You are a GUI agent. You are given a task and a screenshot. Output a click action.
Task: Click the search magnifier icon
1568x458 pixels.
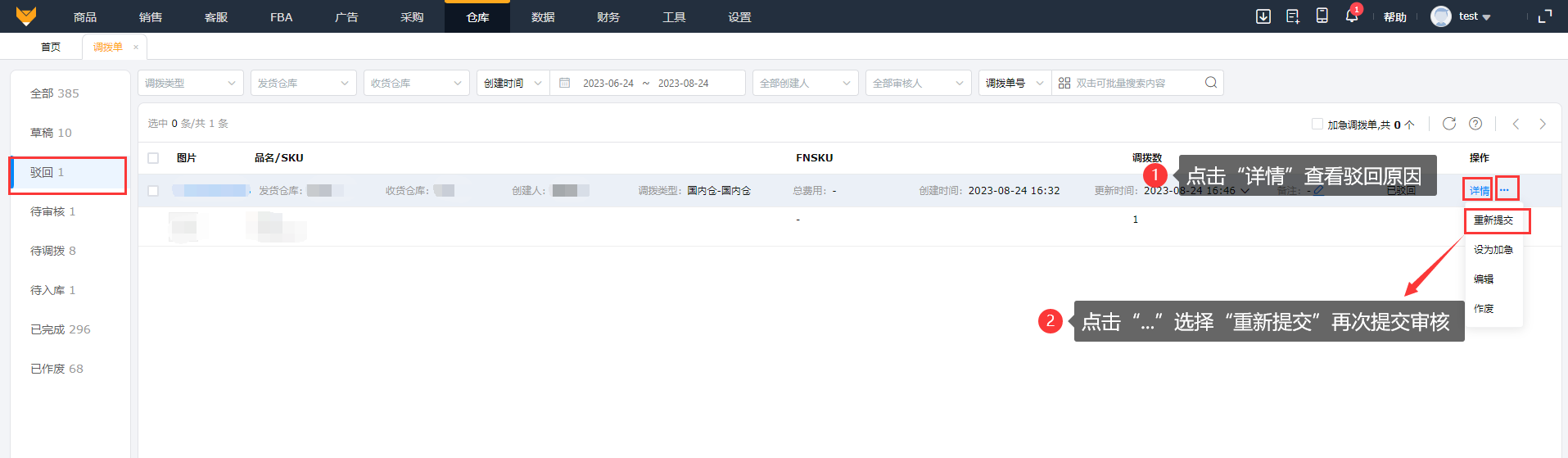point(1211,82)
